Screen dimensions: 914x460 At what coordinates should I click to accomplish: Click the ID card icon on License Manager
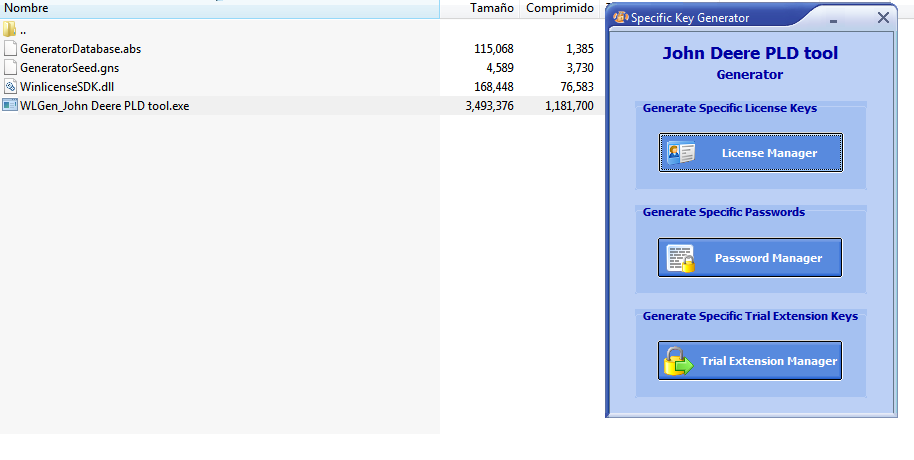(x=681, y=153)
